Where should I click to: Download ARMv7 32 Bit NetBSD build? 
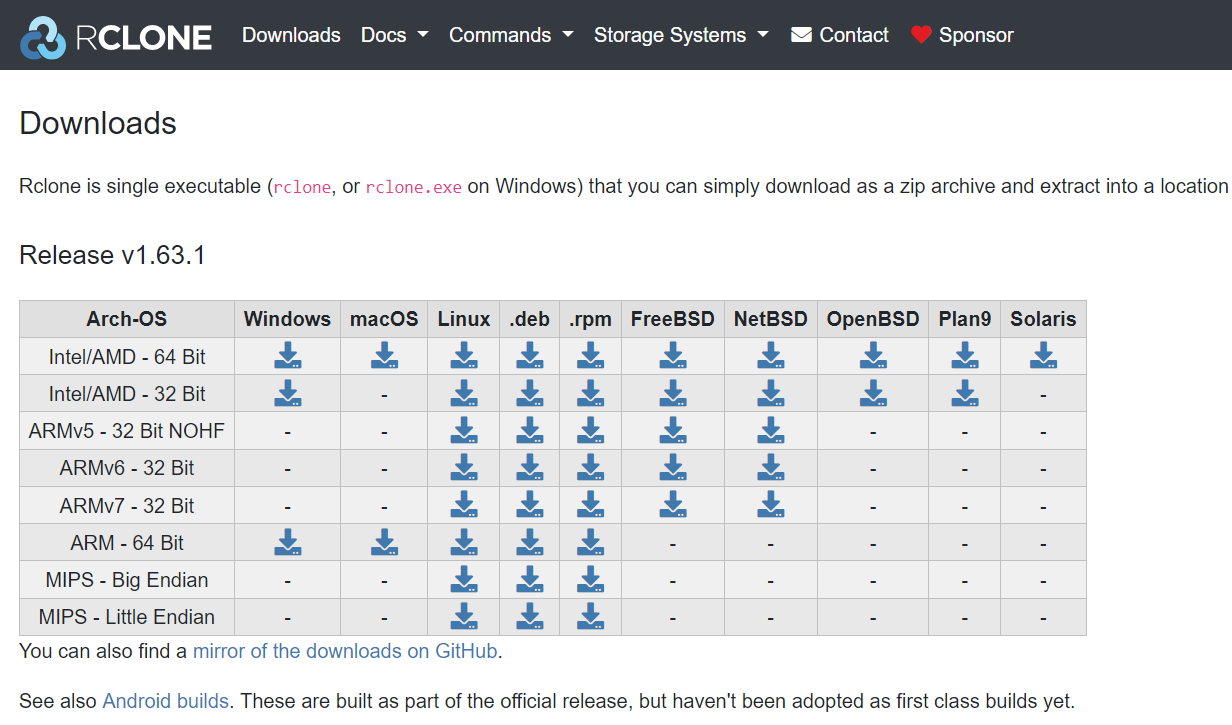click(x=770, y=505)
